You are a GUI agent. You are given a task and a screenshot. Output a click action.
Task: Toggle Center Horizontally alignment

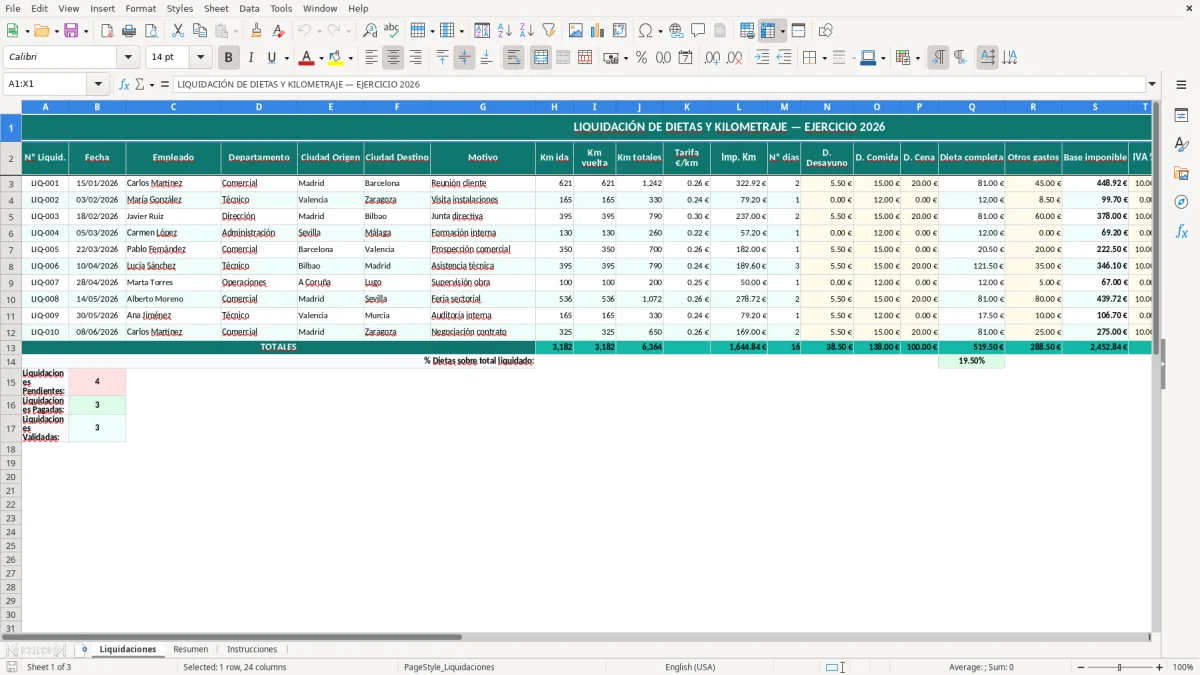pos(393,58)
